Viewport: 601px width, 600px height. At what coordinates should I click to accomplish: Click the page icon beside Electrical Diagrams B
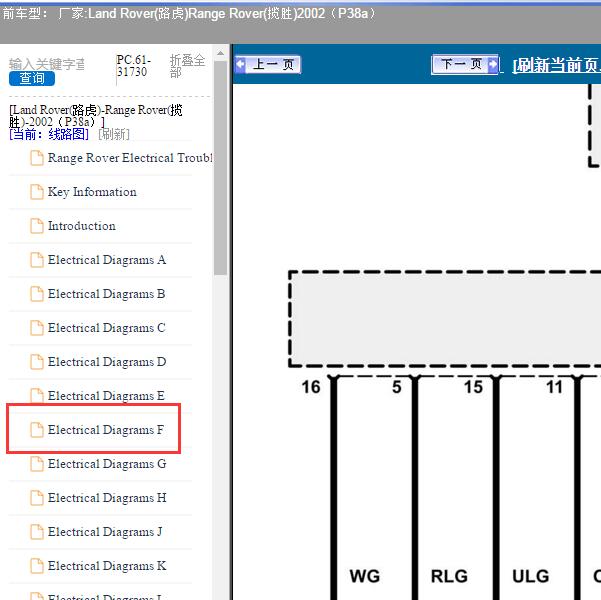[37, 294]
